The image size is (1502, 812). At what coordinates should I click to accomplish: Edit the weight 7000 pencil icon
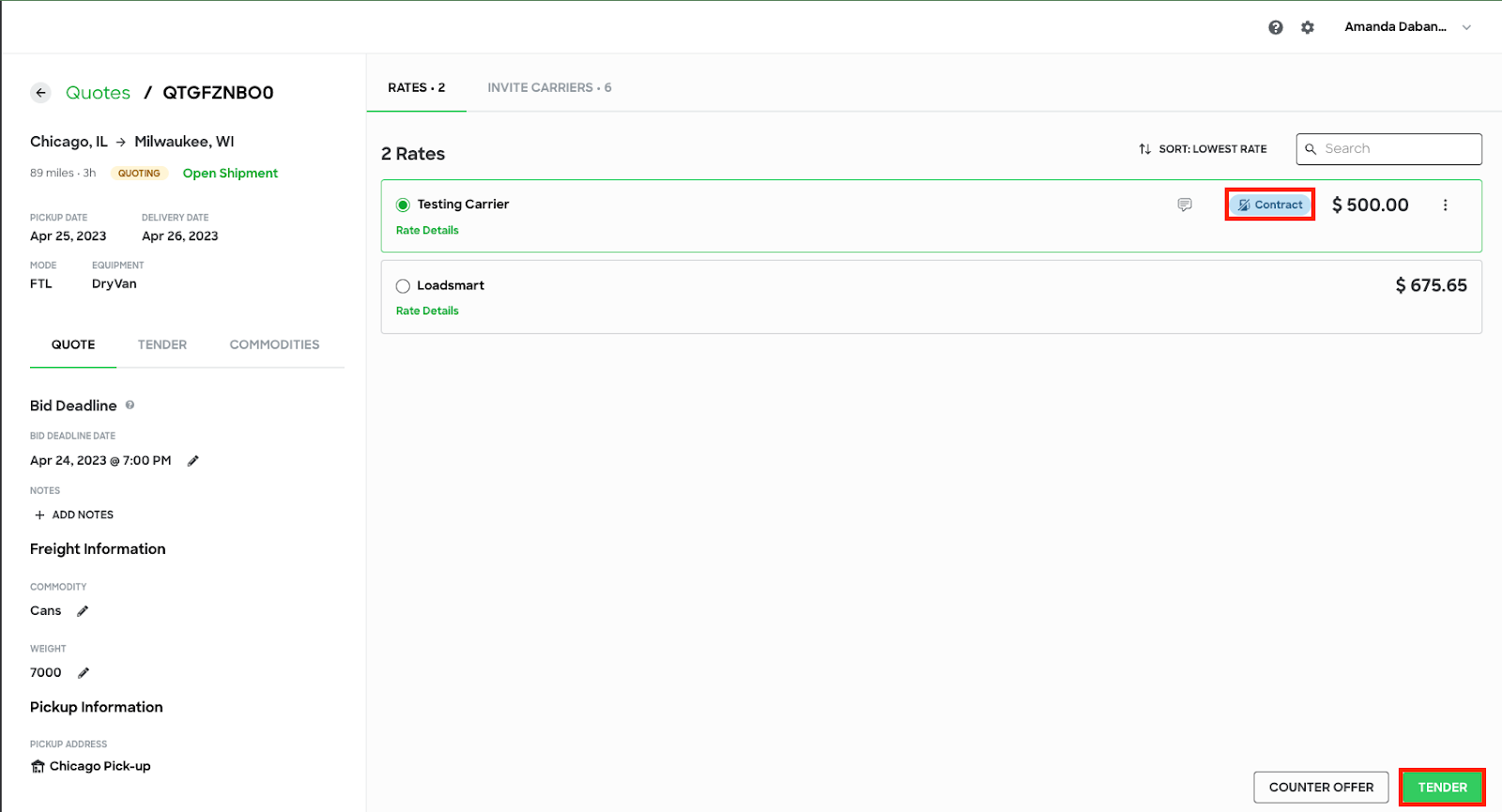[83, 673]
